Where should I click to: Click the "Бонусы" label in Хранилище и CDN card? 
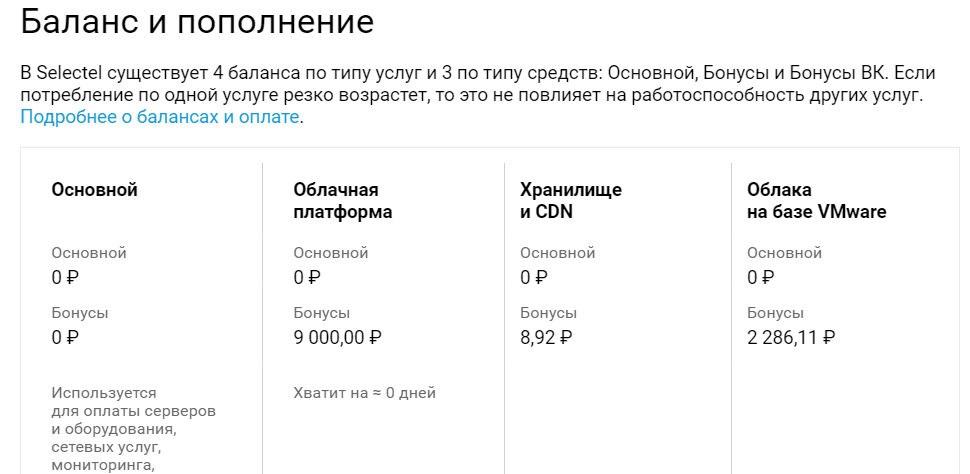tap(549, 313)
